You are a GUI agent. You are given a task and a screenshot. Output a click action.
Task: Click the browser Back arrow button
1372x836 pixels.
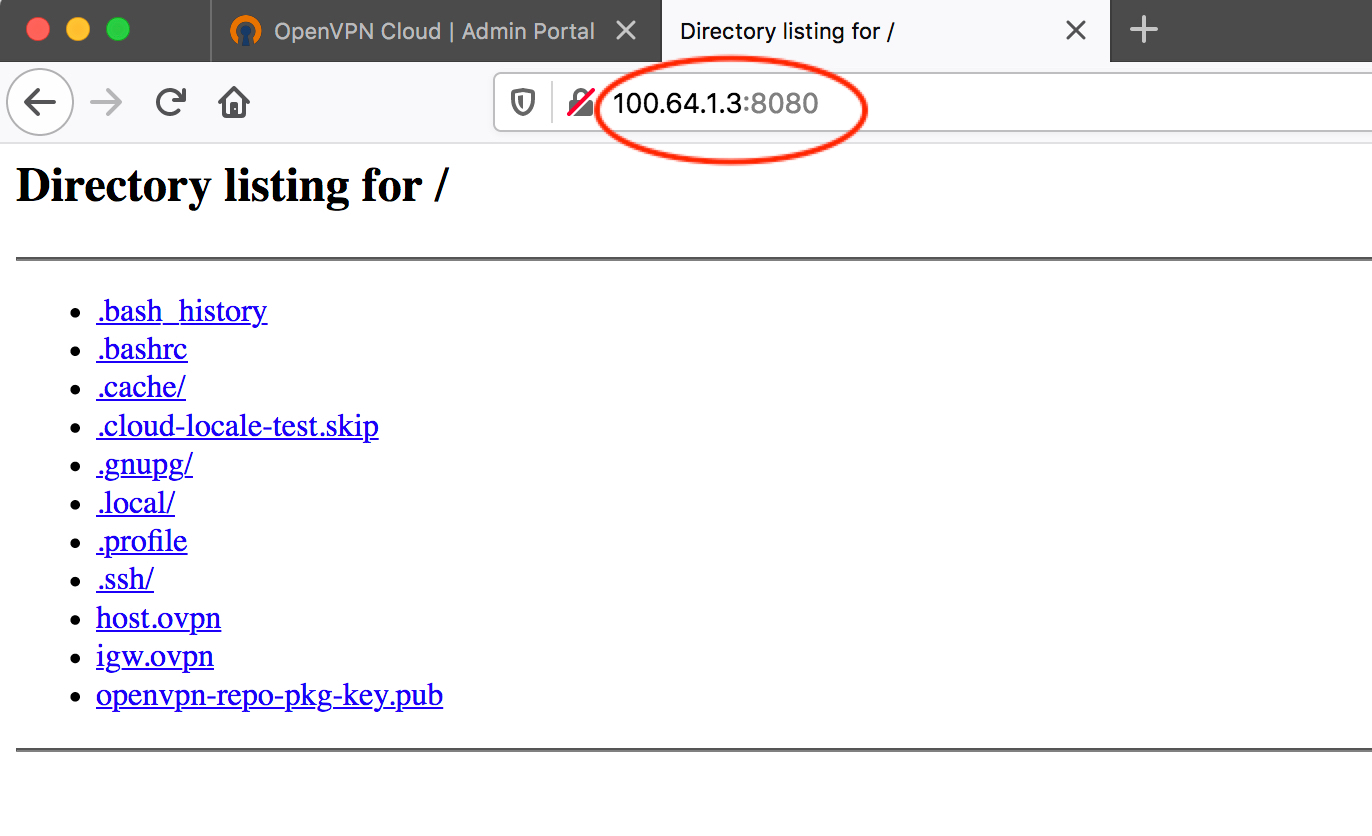click(40, 102)
